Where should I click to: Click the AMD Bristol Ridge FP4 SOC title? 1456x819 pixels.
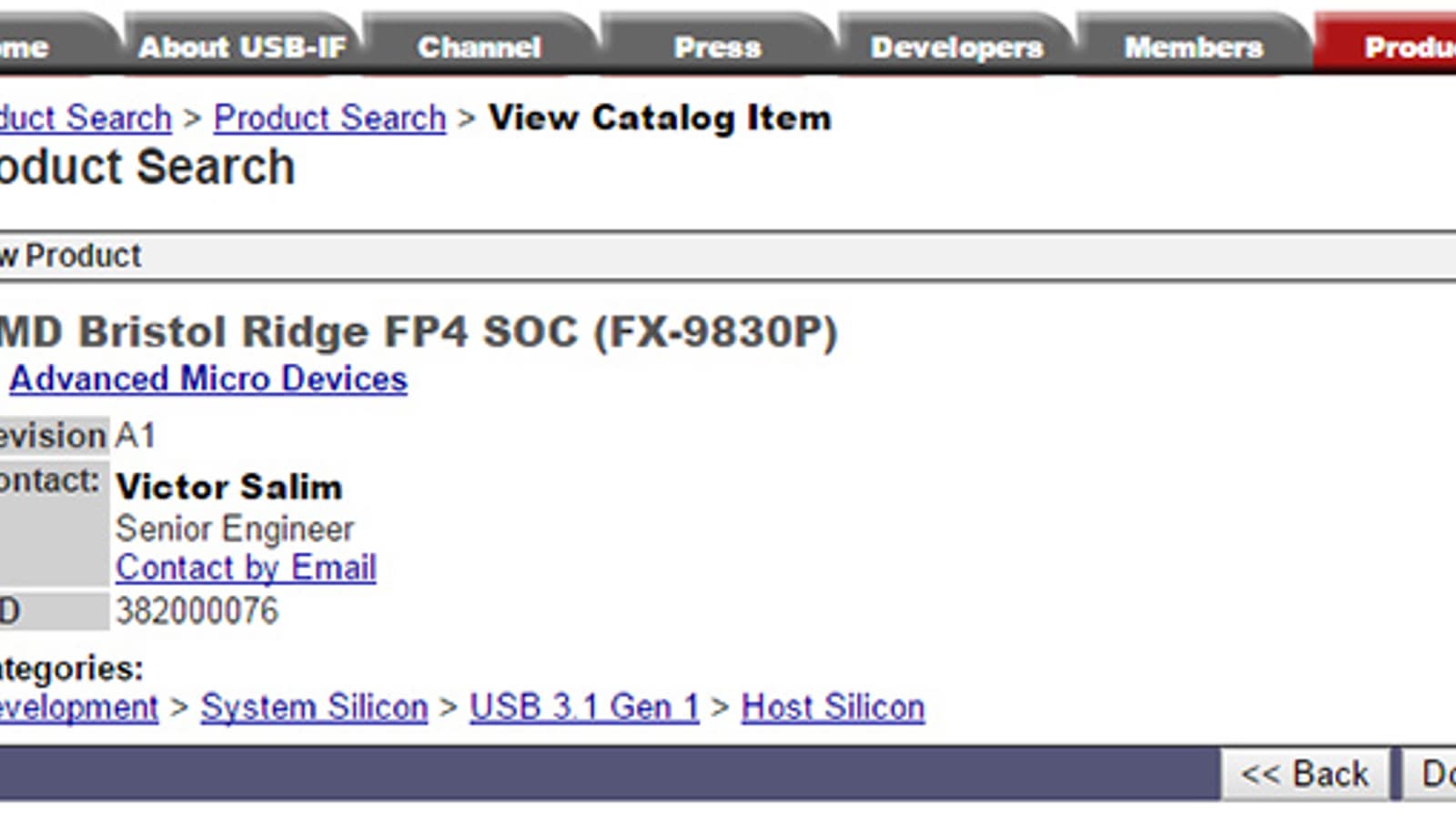pos(419,332)
